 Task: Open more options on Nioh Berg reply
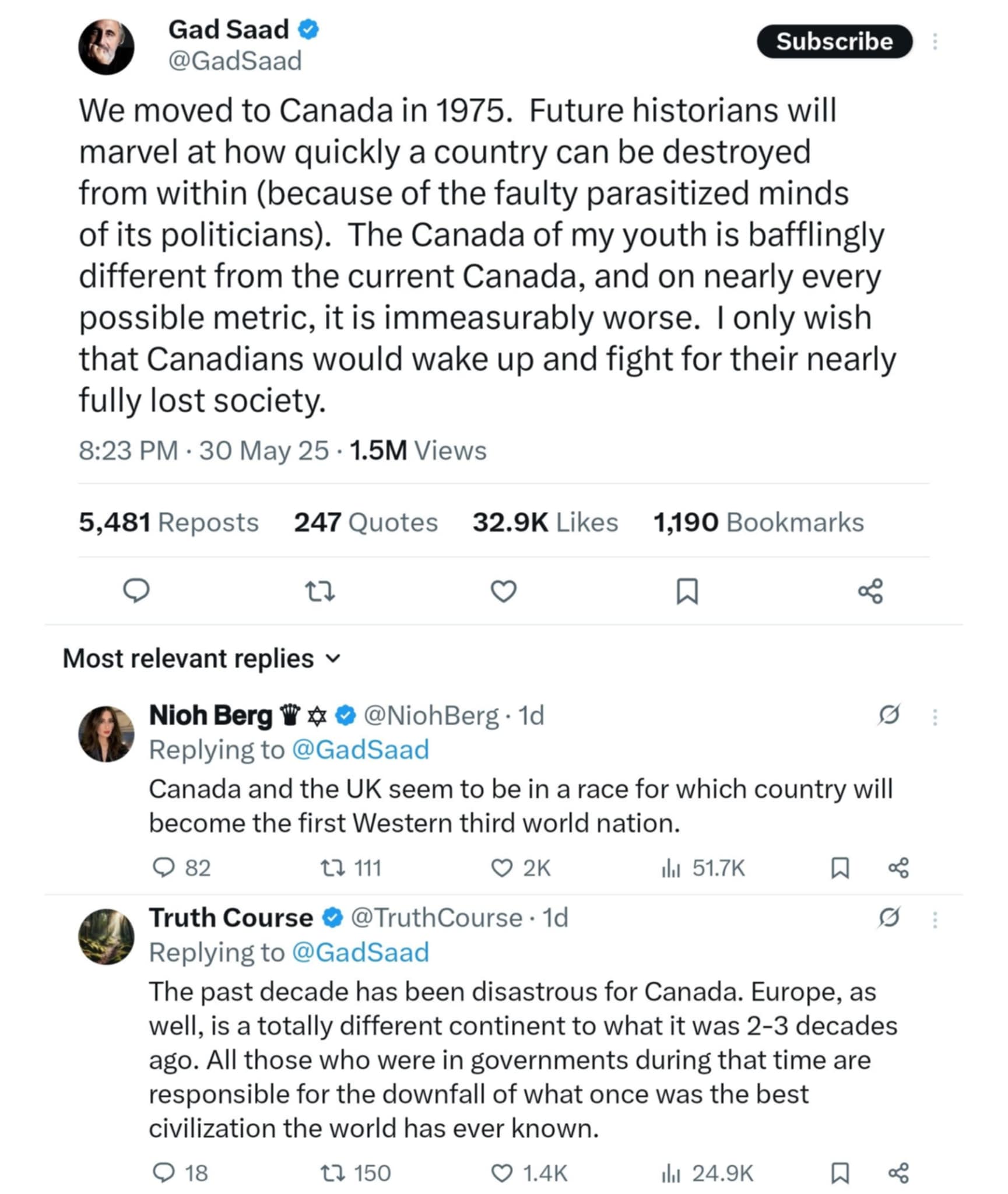(x=935, y=717)
